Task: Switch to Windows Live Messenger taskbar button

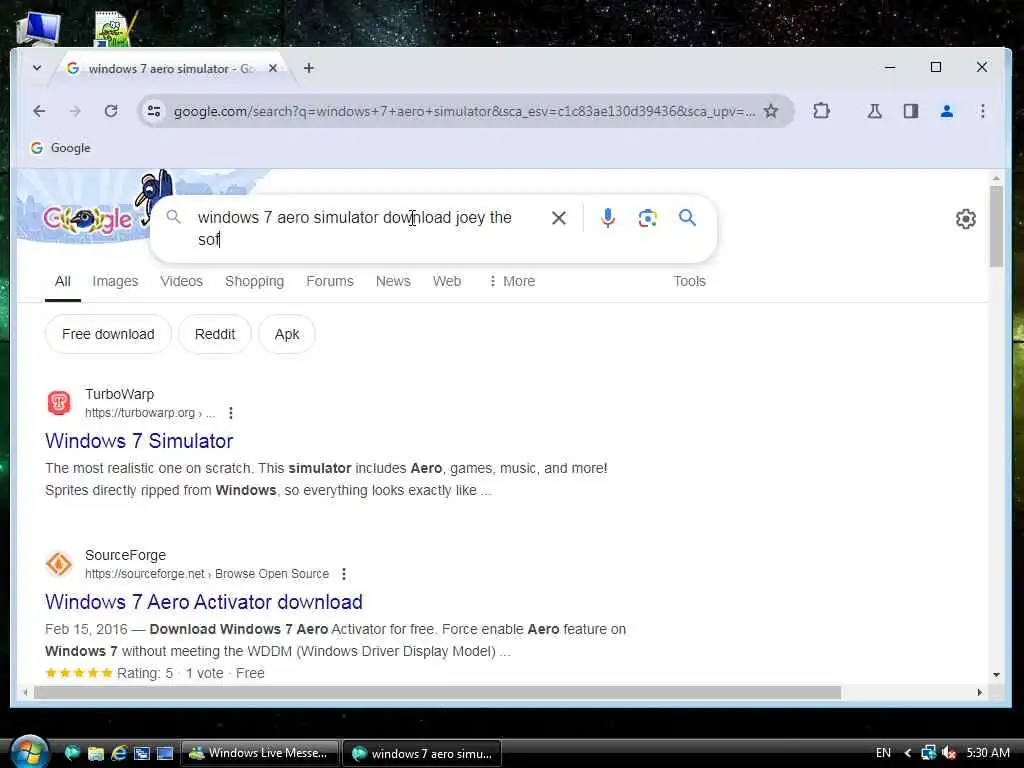Action: coord(260,753)
